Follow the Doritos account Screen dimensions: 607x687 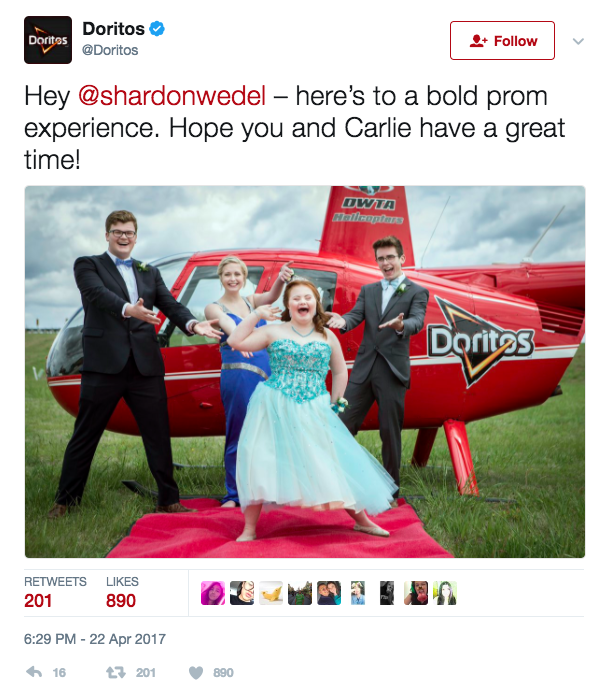coord(502,40)
